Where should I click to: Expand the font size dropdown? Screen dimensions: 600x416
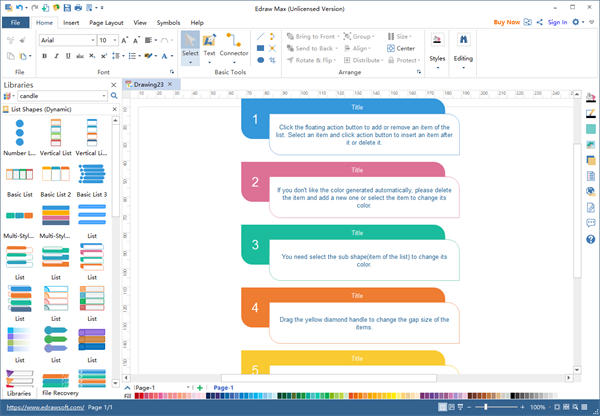(119, 40)
